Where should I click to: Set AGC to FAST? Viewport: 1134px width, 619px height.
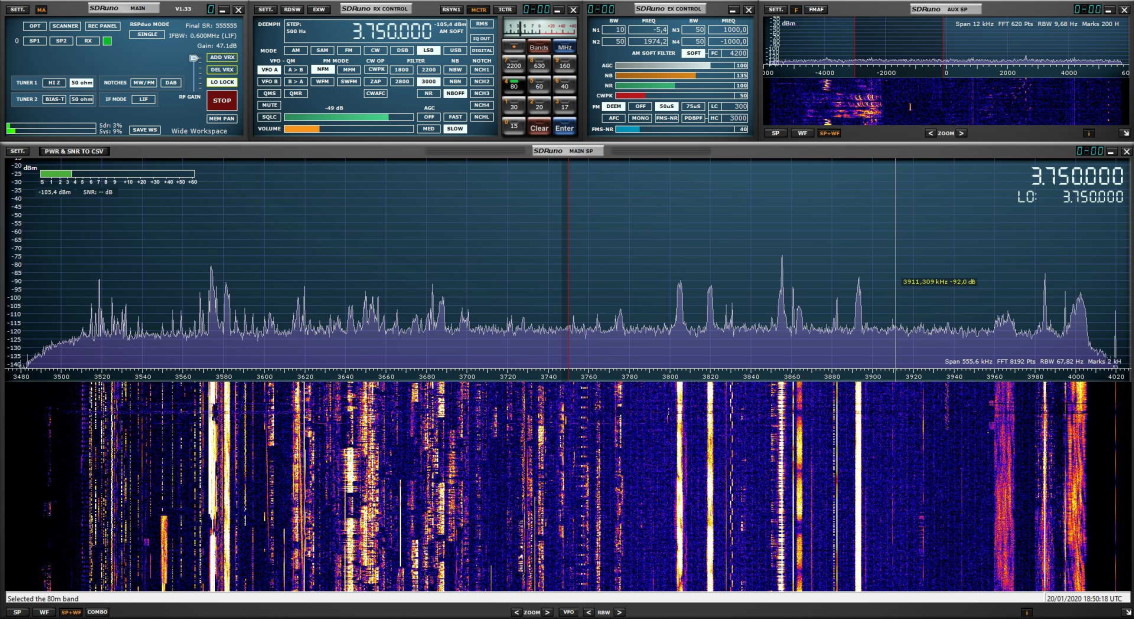coord(455,116)
